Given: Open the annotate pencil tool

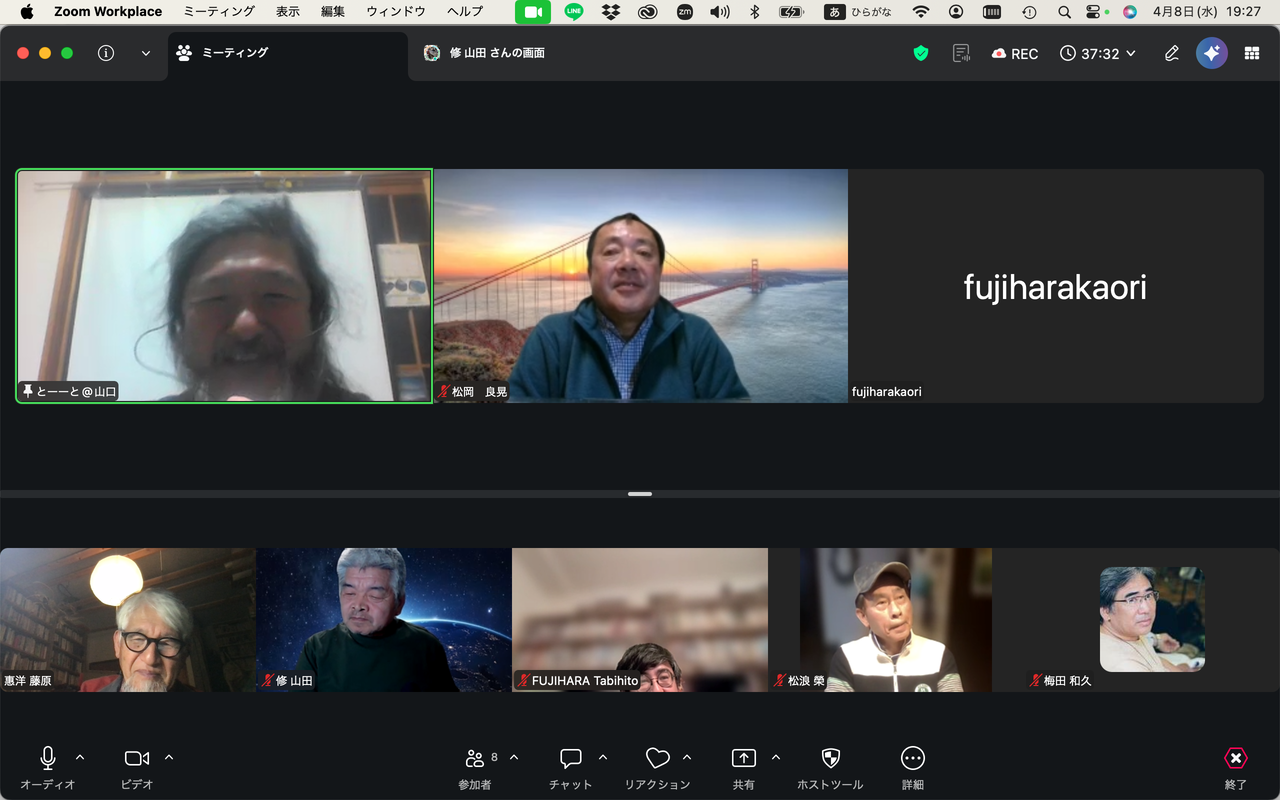Looking at the screenshot, I should (x=1172, y=54).
